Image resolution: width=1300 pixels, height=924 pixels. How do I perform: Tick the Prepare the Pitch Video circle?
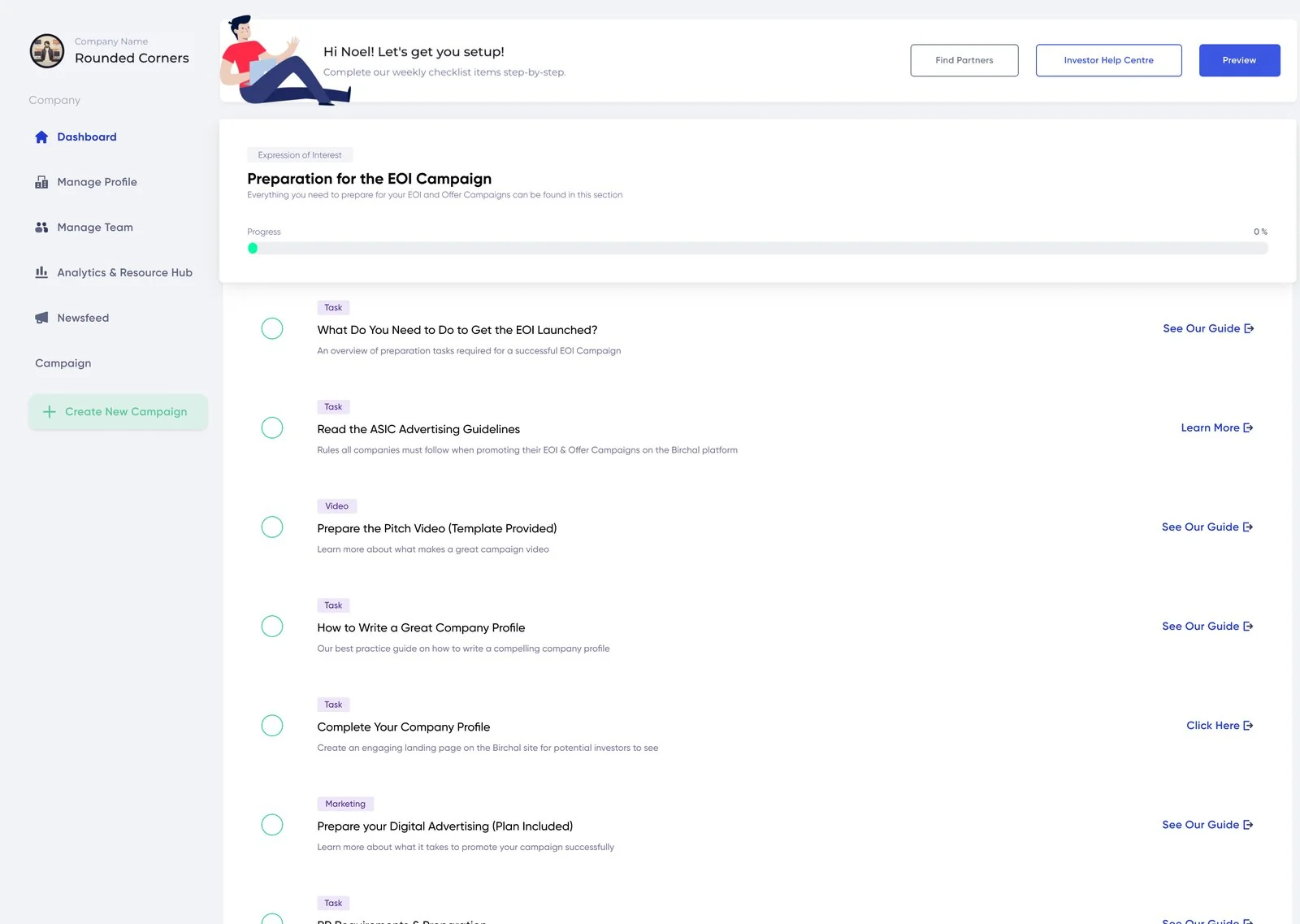[272, 527]
